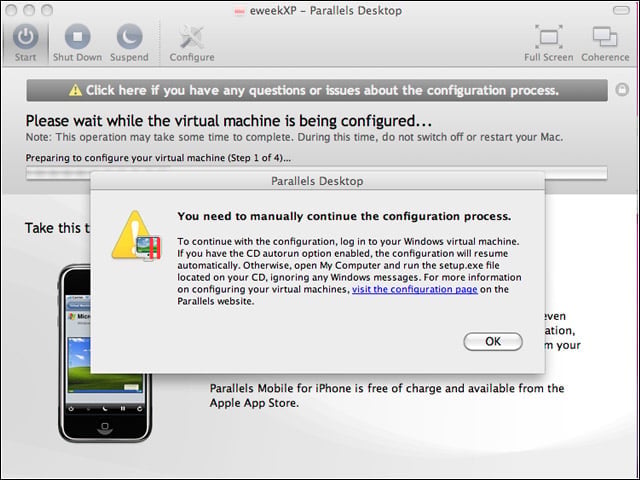The image size is (640, 480).
Task: Click the iPhone image thumbnail
Action: [x=105, y=354]
